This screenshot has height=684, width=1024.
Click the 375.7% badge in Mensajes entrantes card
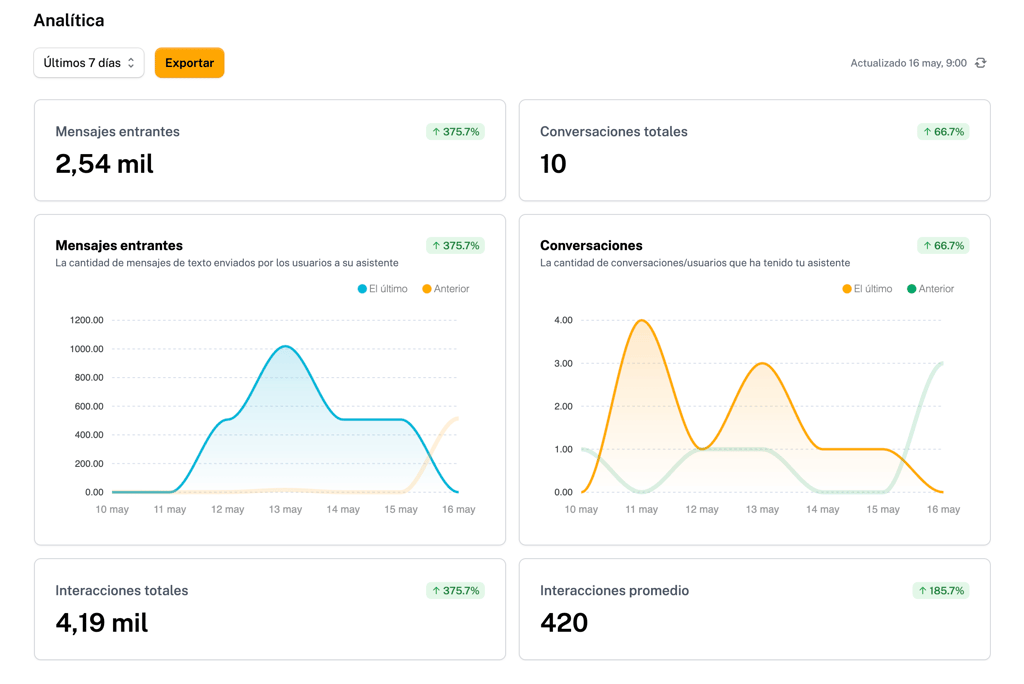(455, 132)
